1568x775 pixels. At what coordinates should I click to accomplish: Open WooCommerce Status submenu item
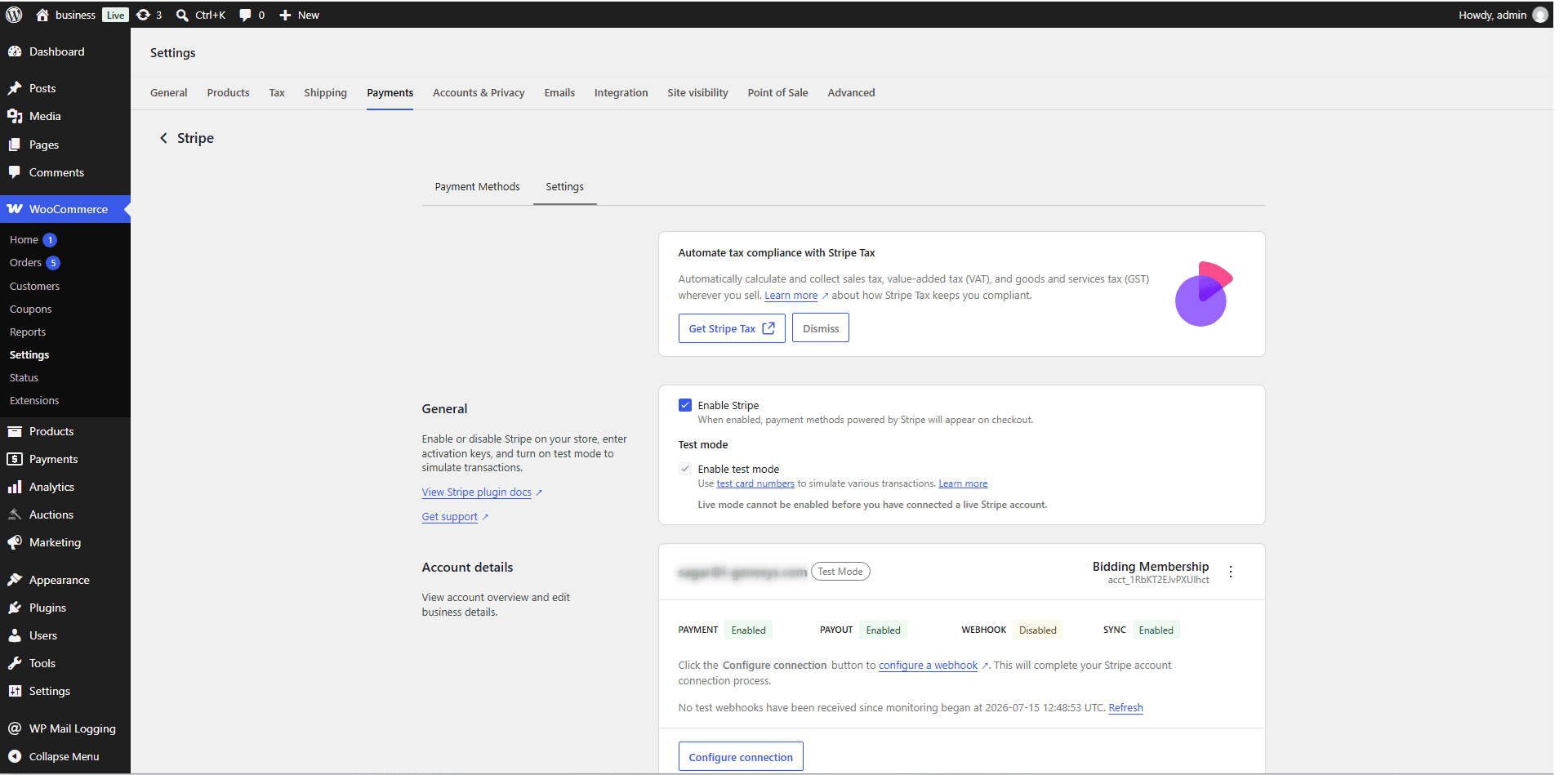point(24,377)
